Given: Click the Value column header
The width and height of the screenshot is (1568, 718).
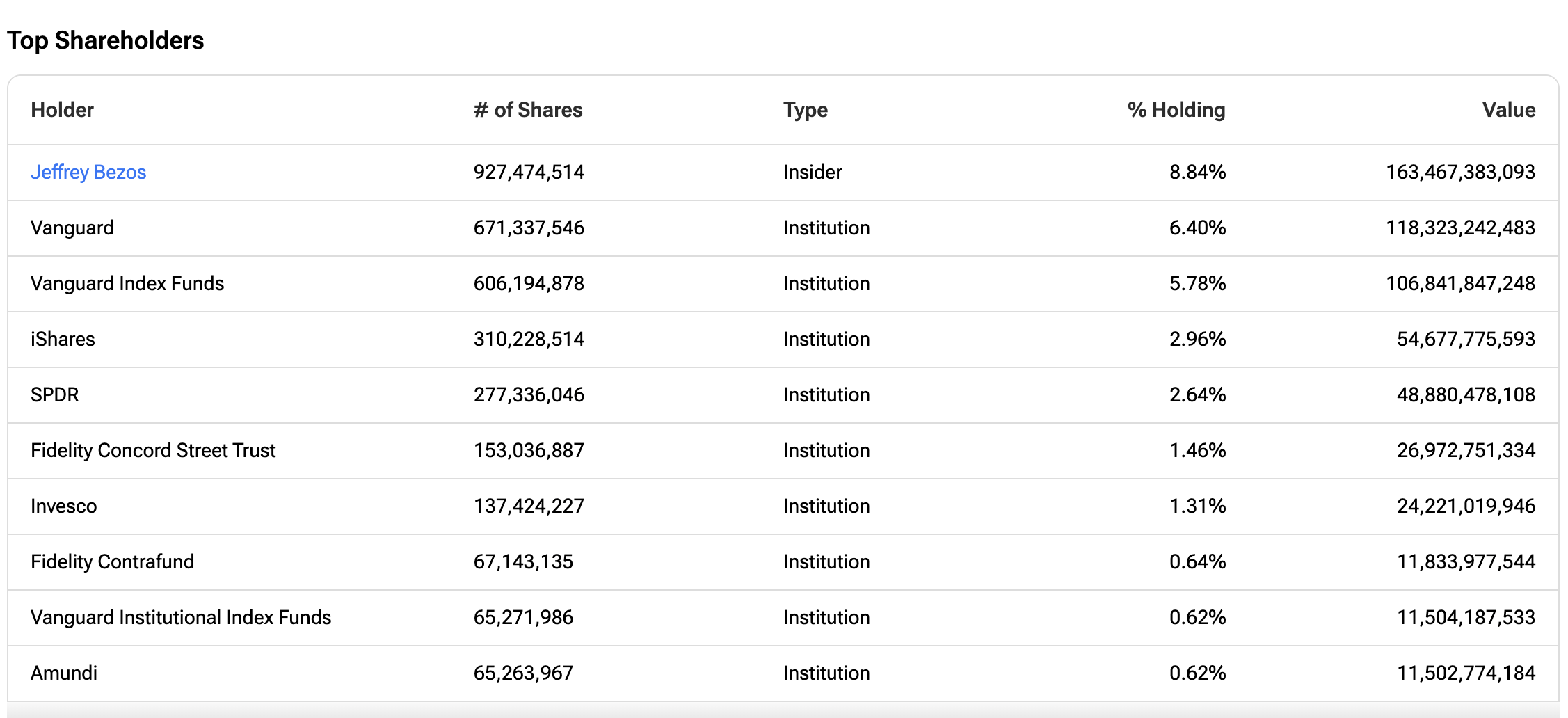Looking at the screenshot, I should click(x=1508, y=110).
